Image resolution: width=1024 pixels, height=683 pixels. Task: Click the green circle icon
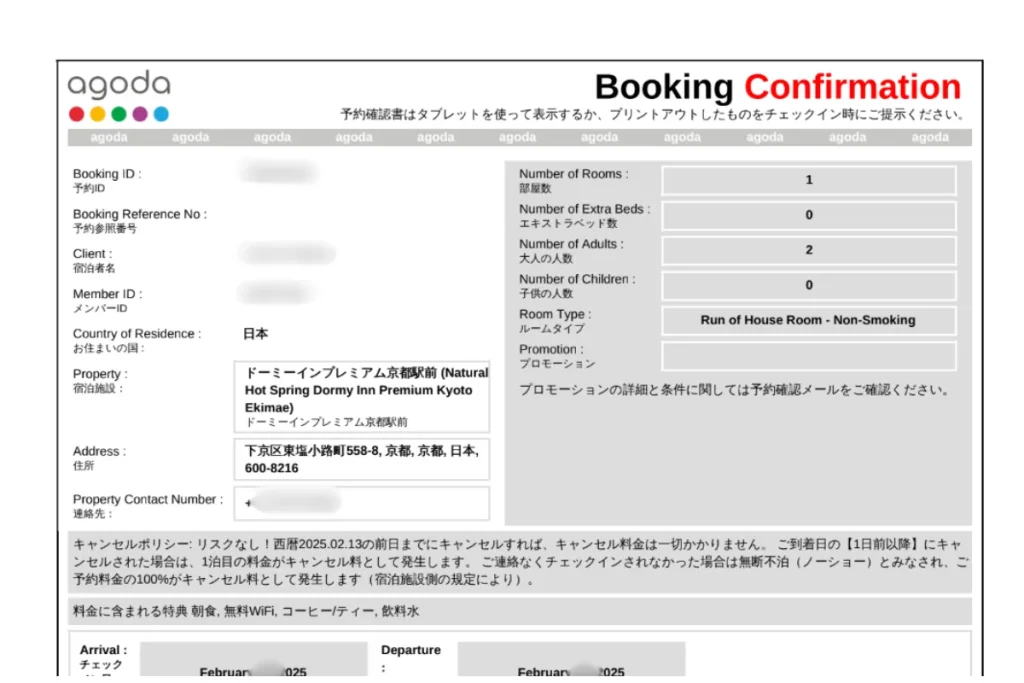coord(118,113)
